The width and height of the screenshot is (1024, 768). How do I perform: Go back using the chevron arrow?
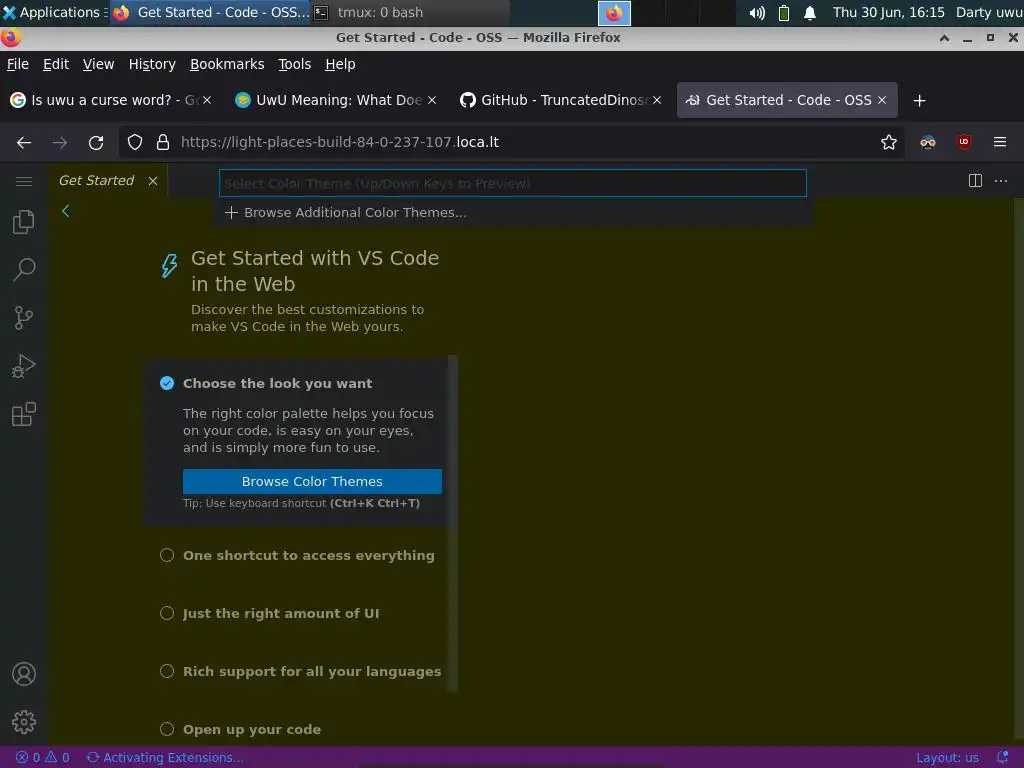click(65, 211)
